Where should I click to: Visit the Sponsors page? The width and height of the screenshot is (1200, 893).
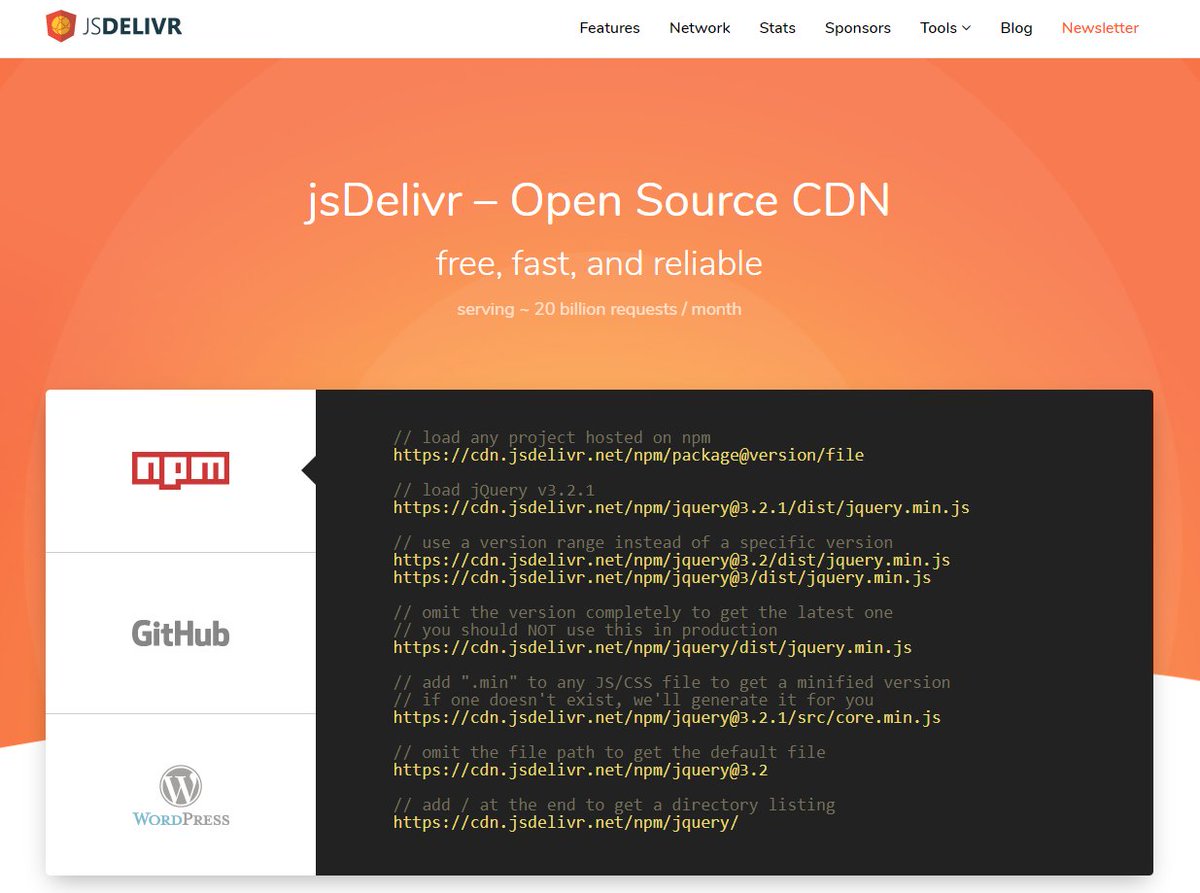click(x=857, y=28)
